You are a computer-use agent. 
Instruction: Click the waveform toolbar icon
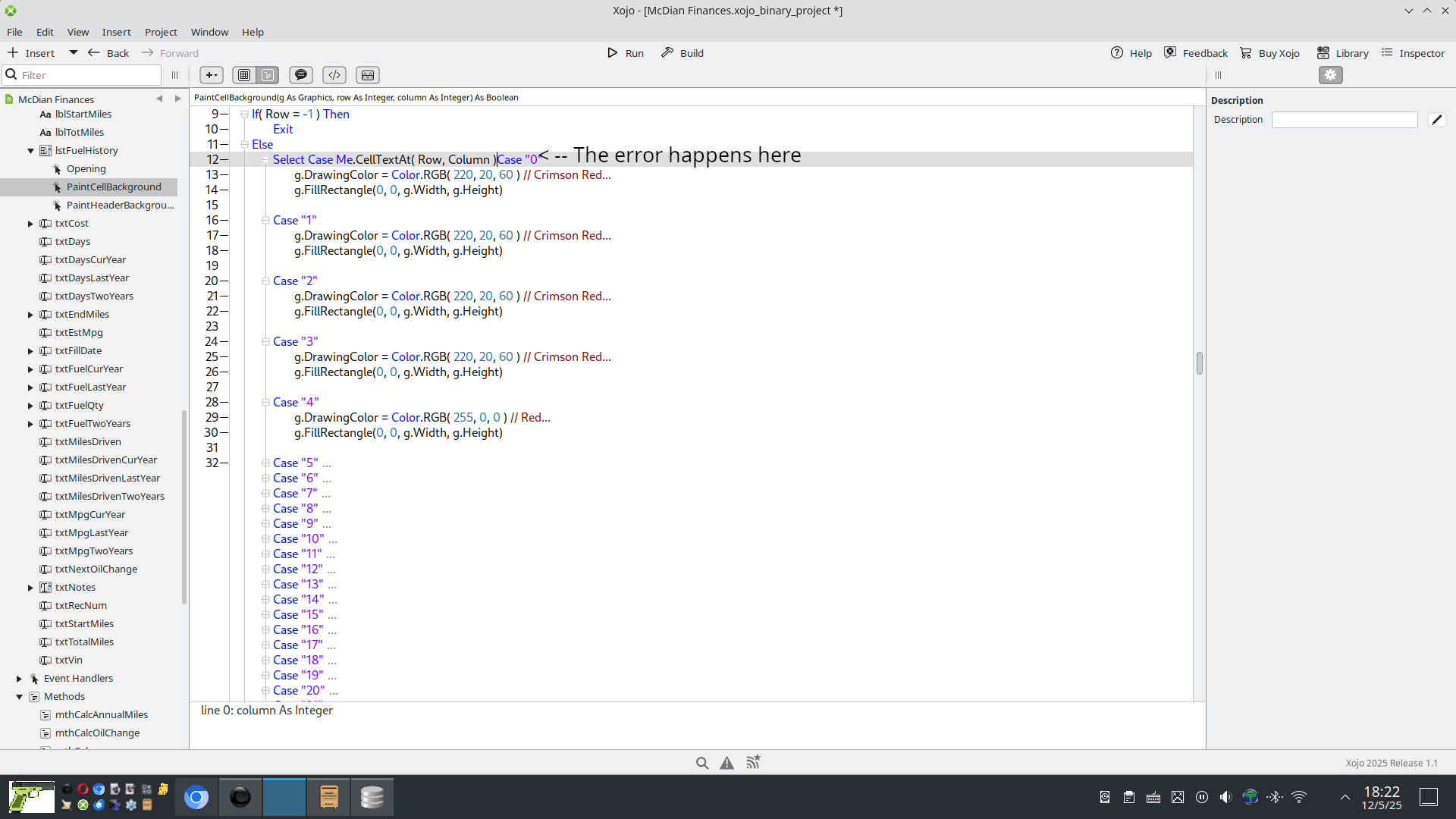tap(368, 75)
